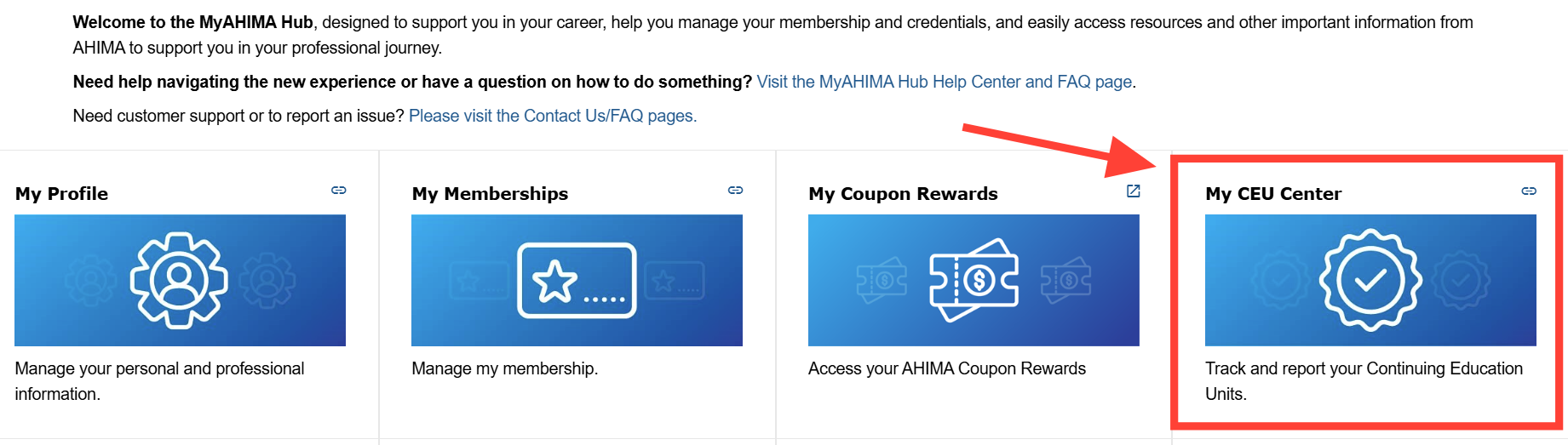
Task: Click 'Track and report your Continuing Education' text
Action: pyautogui.click(x=1364, y=369)
